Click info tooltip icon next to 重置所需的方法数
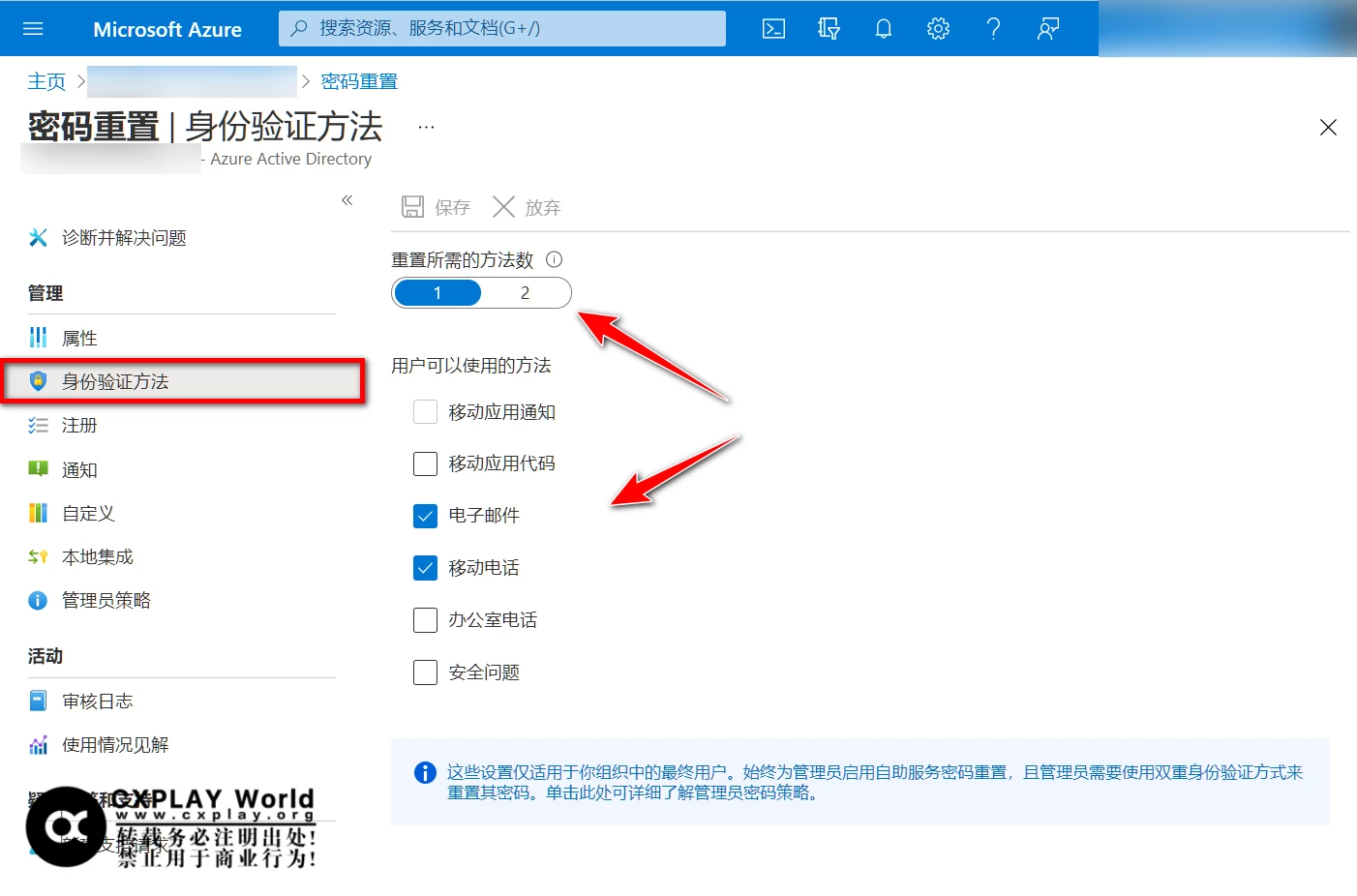Viewport: 1357px width, 896px height. pos(554,259)
